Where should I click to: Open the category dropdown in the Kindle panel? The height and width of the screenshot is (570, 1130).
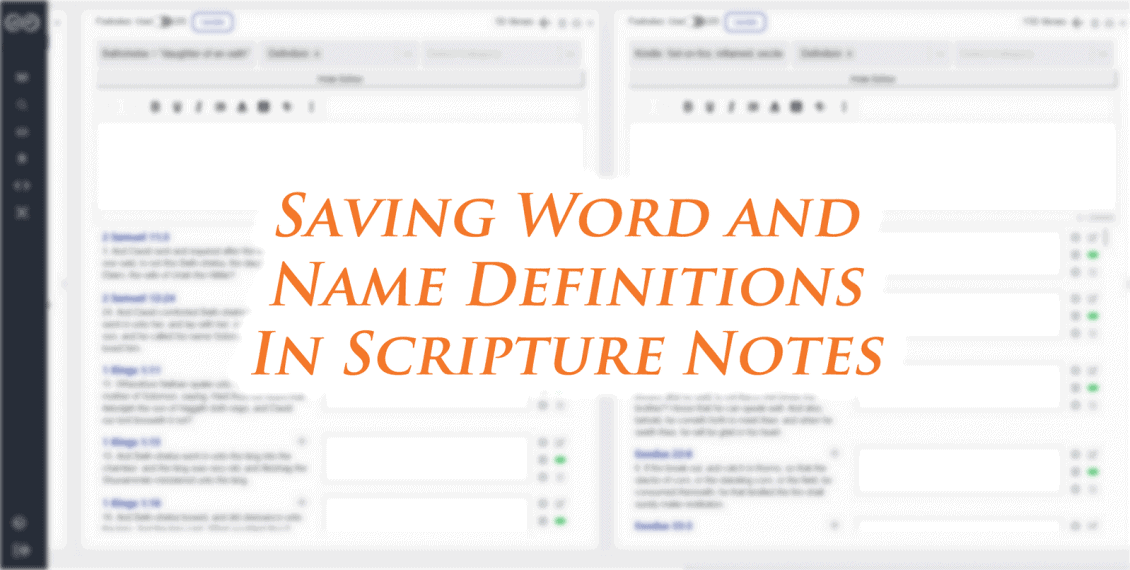1034,53
